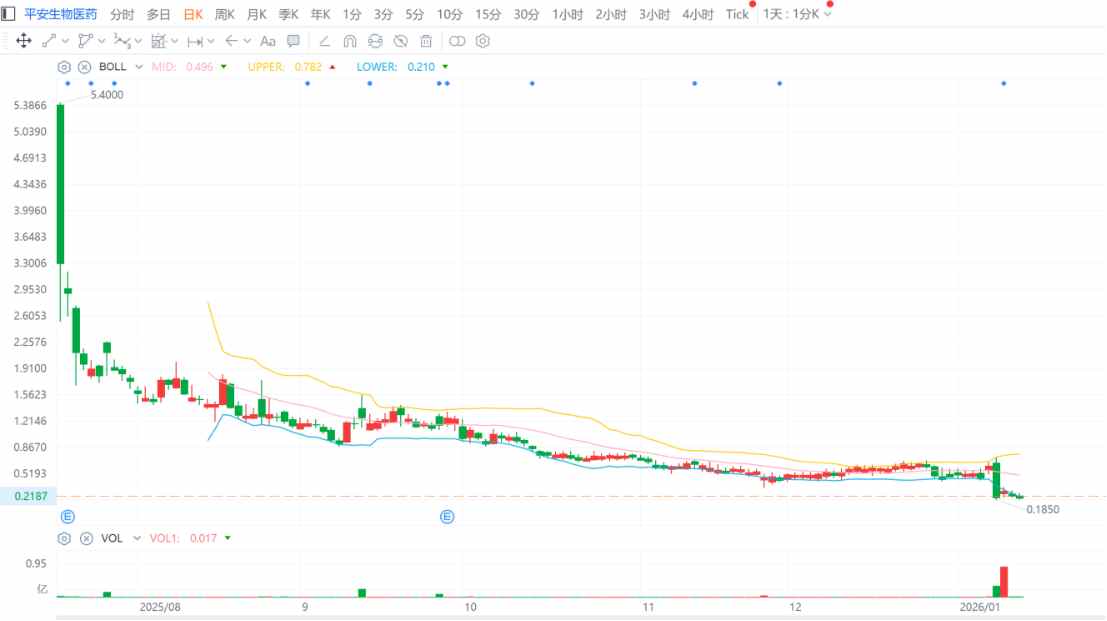Viewport: 1107px width, 621px height.
Task: Choose the 10分 minute interval
Action: point(449,14)
